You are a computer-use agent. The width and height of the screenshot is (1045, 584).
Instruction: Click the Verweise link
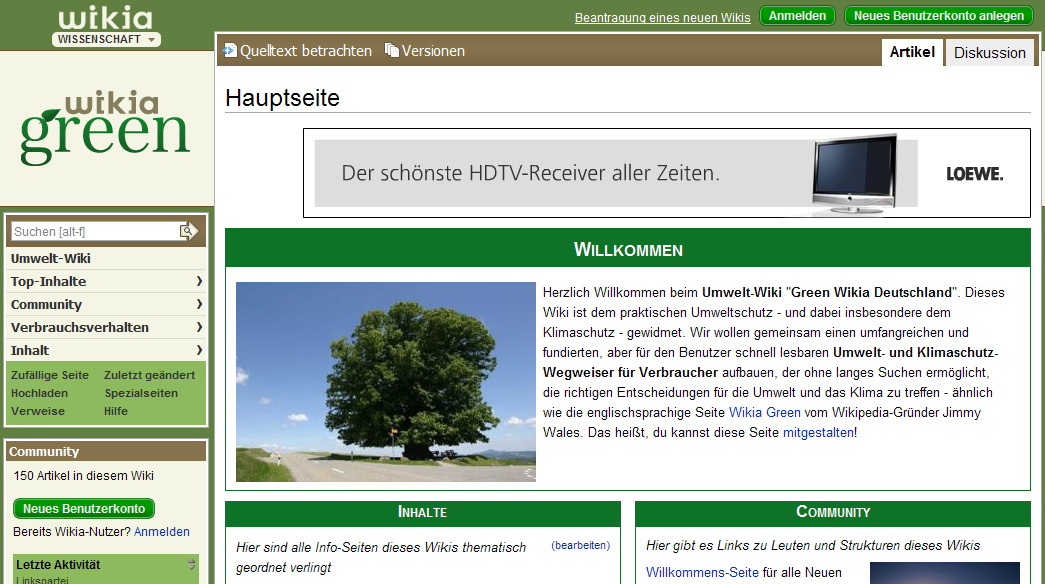38,411
